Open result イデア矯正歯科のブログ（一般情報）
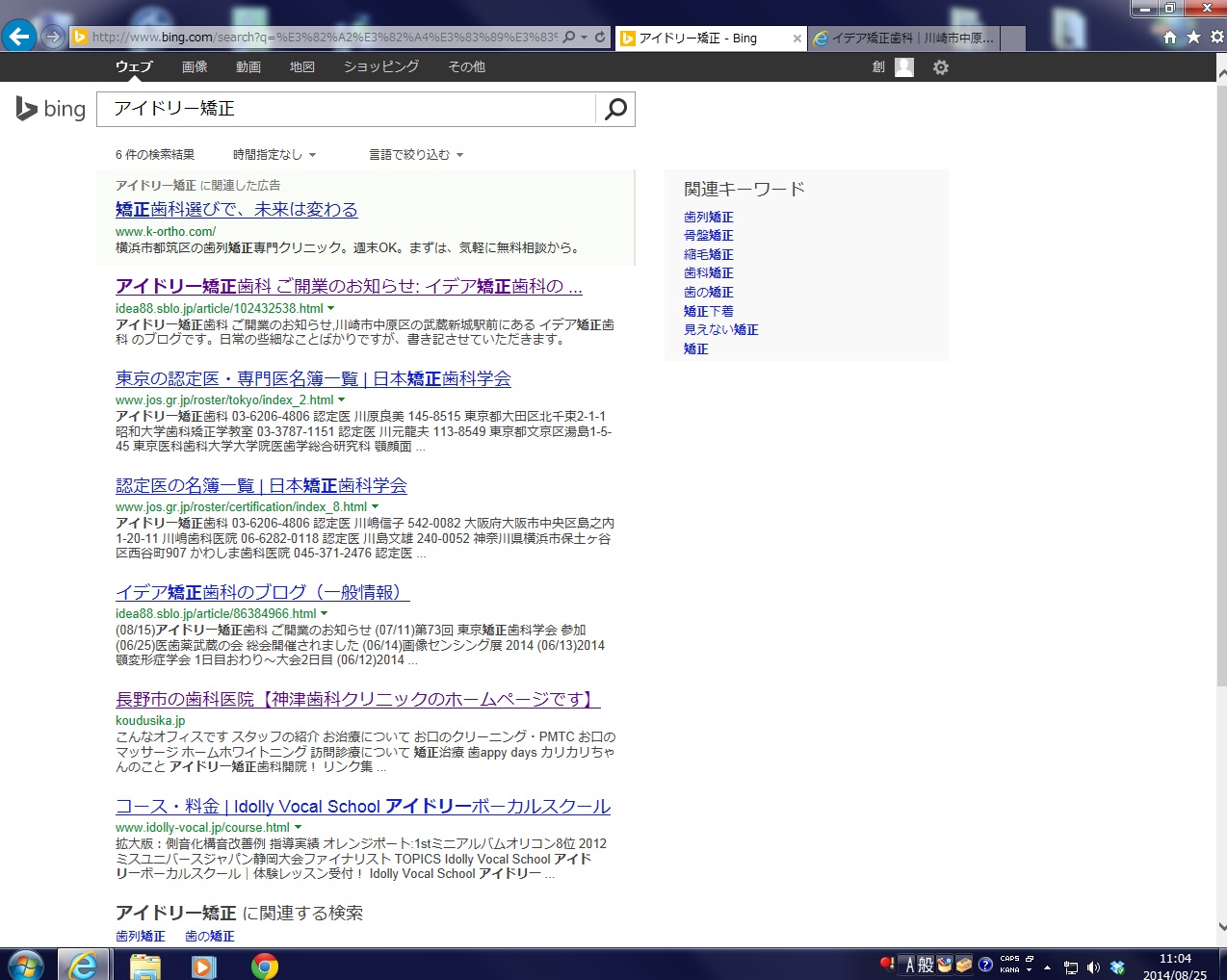 [x=263, y=593]
